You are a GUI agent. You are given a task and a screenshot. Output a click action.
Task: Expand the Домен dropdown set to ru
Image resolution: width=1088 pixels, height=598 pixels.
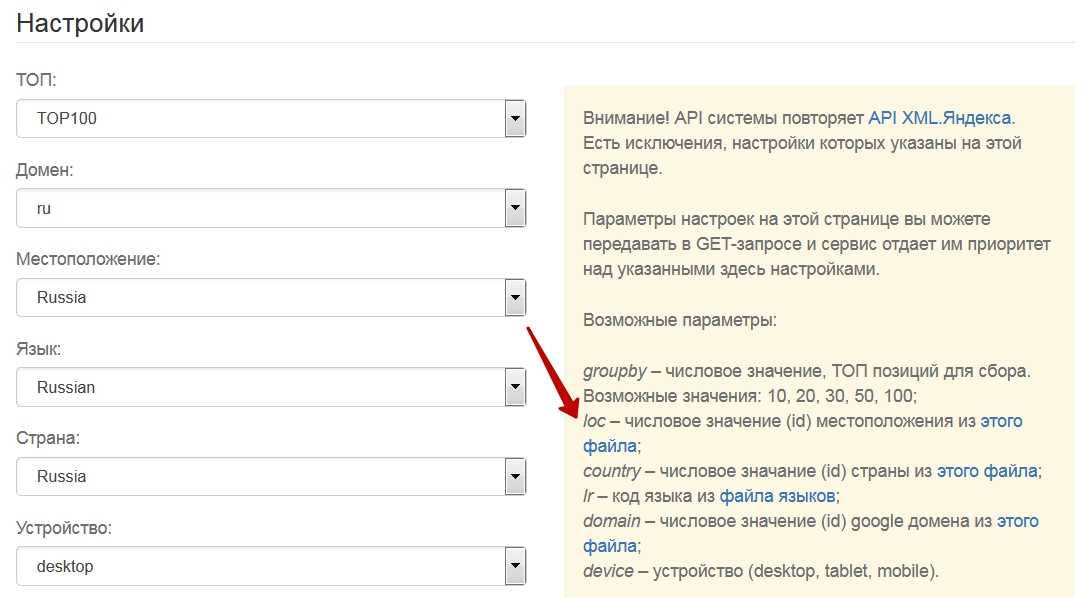coord(270,208)
